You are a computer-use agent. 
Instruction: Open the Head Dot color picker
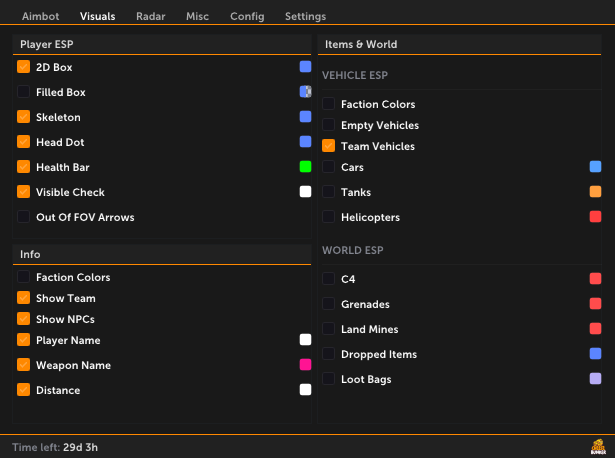tap(306, 142)
